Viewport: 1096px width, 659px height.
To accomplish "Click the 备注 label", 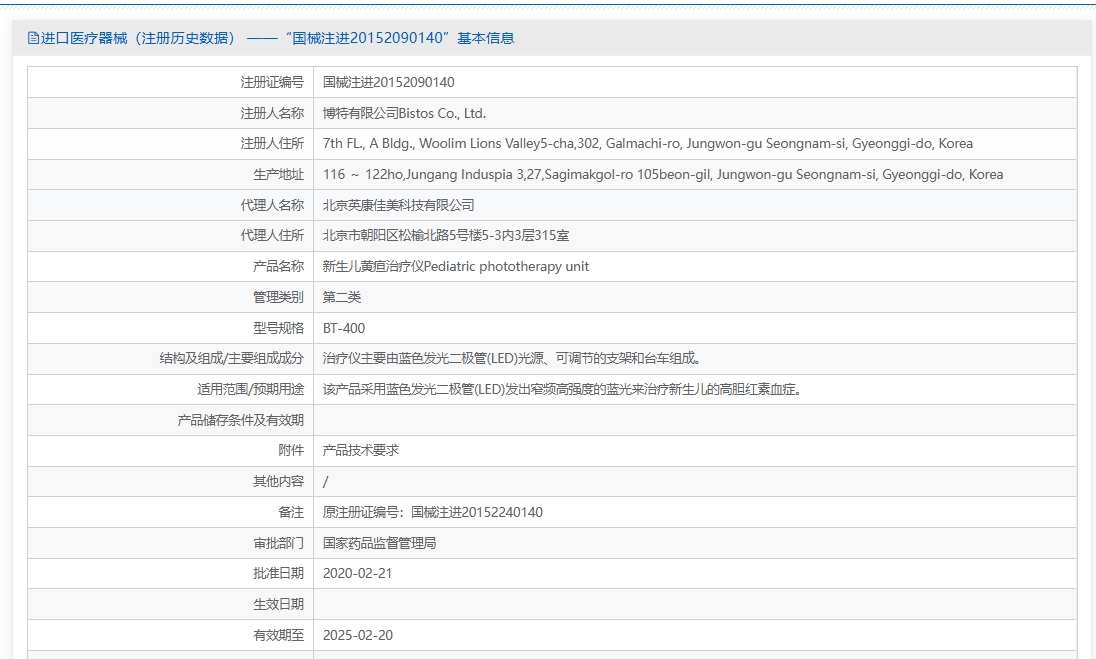I will click(x=291, y=512).
